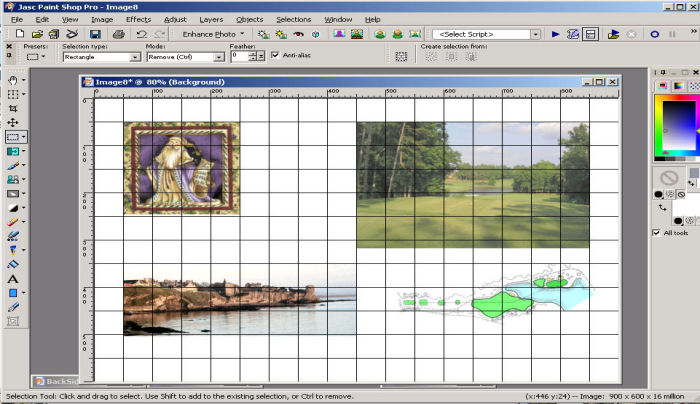
Task: Toggle the Anti-alias checkbox
Action: 275,56
